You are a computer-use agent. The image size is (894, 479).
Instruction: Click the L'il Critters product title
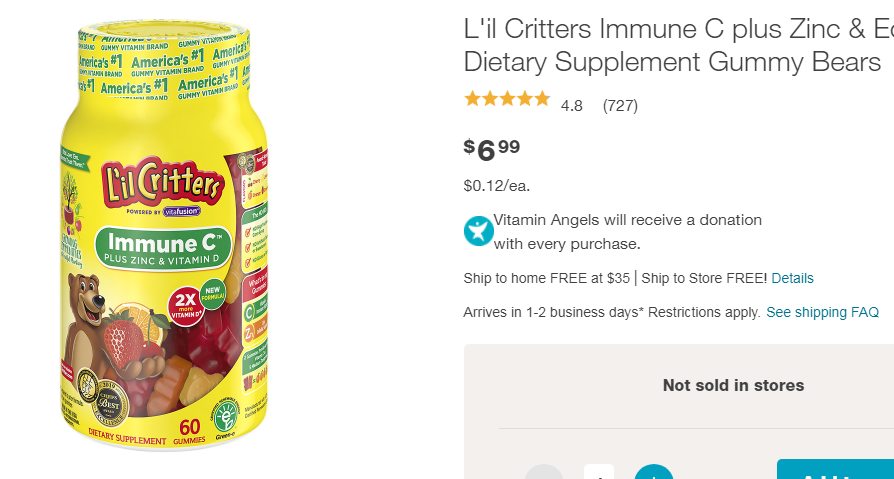(x=678, y=45)
